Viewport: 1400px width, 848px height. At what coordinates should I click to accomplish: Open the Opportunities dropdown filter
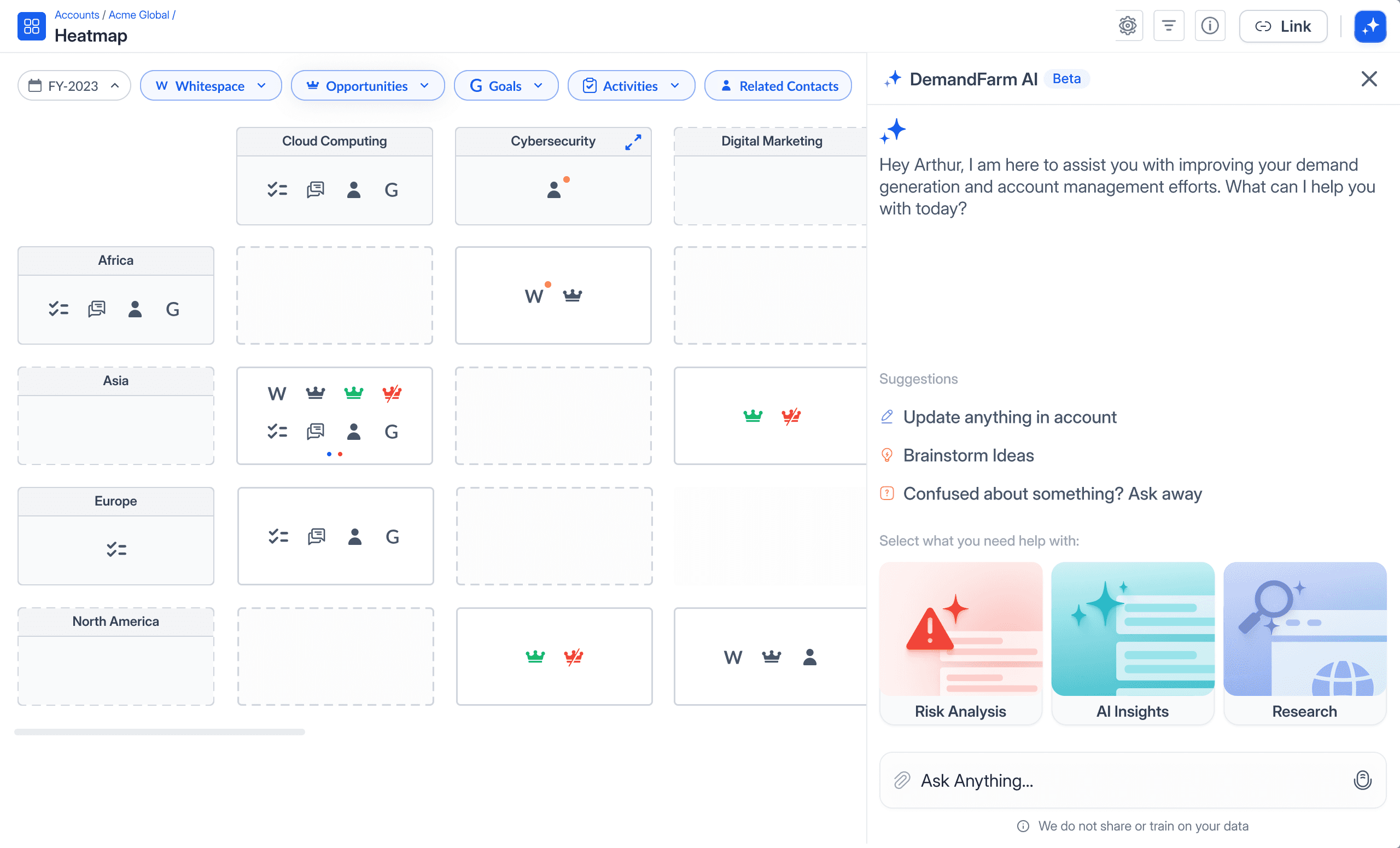pos(367,86)
